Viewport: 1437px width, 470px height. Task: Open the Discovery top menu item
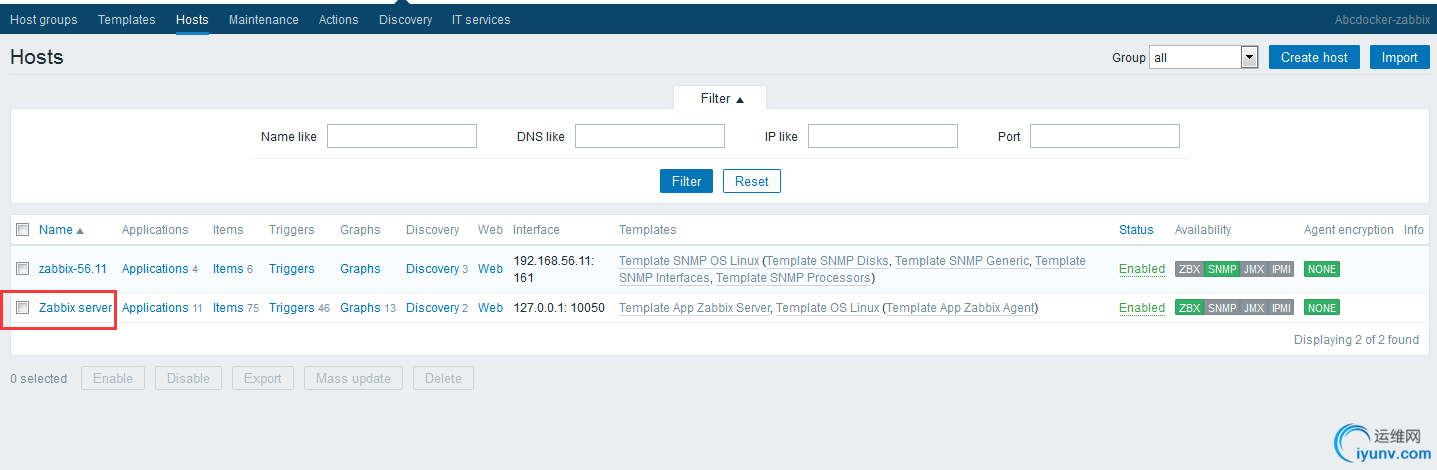point(405,20)
